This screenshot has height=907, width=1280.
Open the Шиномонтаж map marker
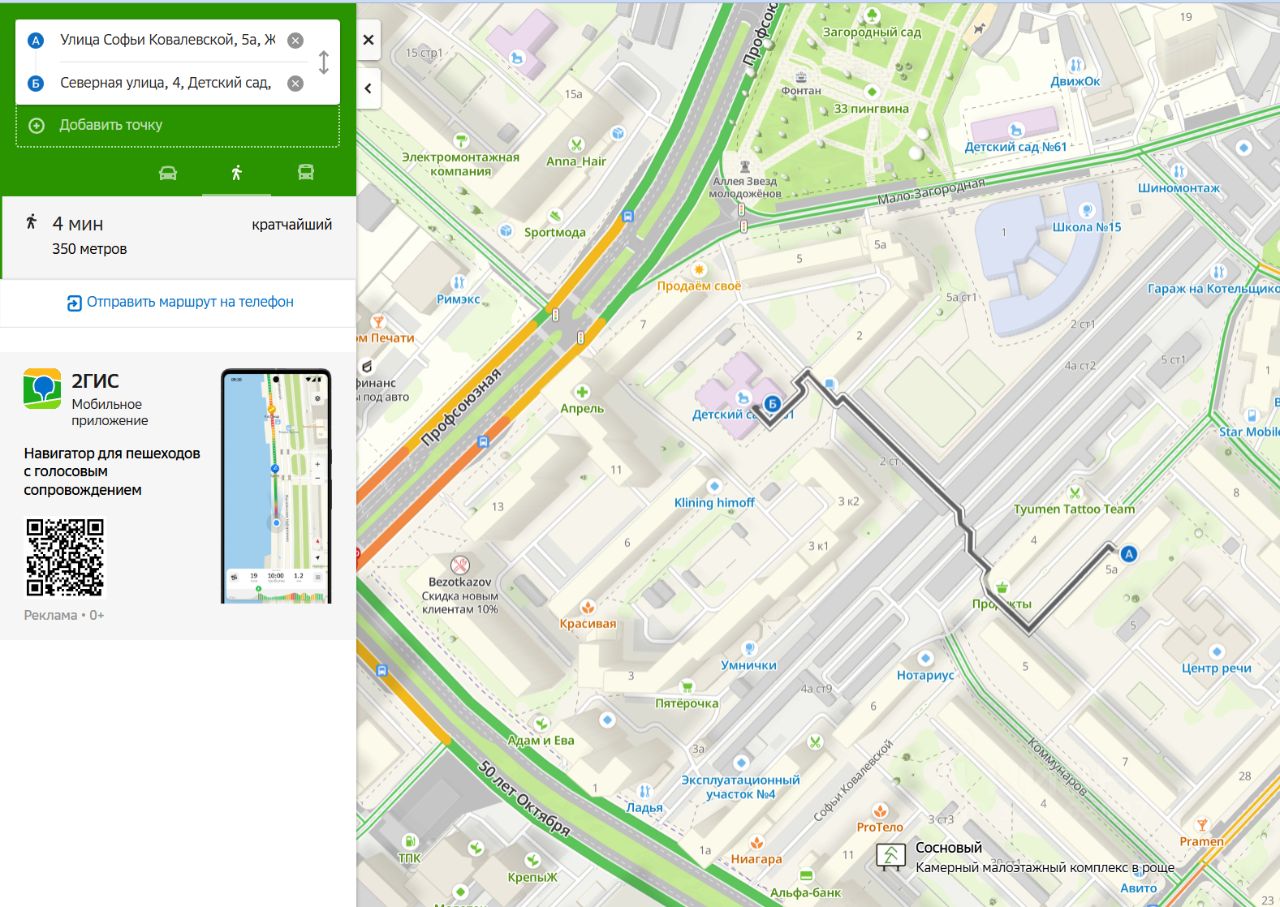pyautogui.click(x=1178, y=171)
